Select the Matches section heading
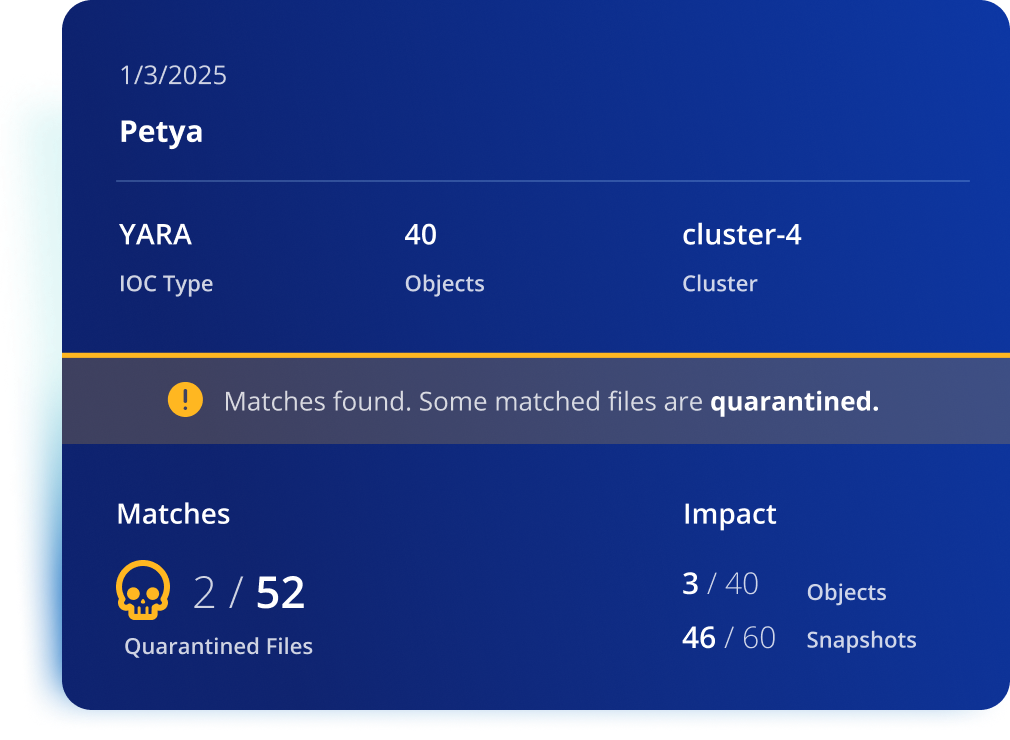This screenshot has width=1010, height=740. (173, 514)
